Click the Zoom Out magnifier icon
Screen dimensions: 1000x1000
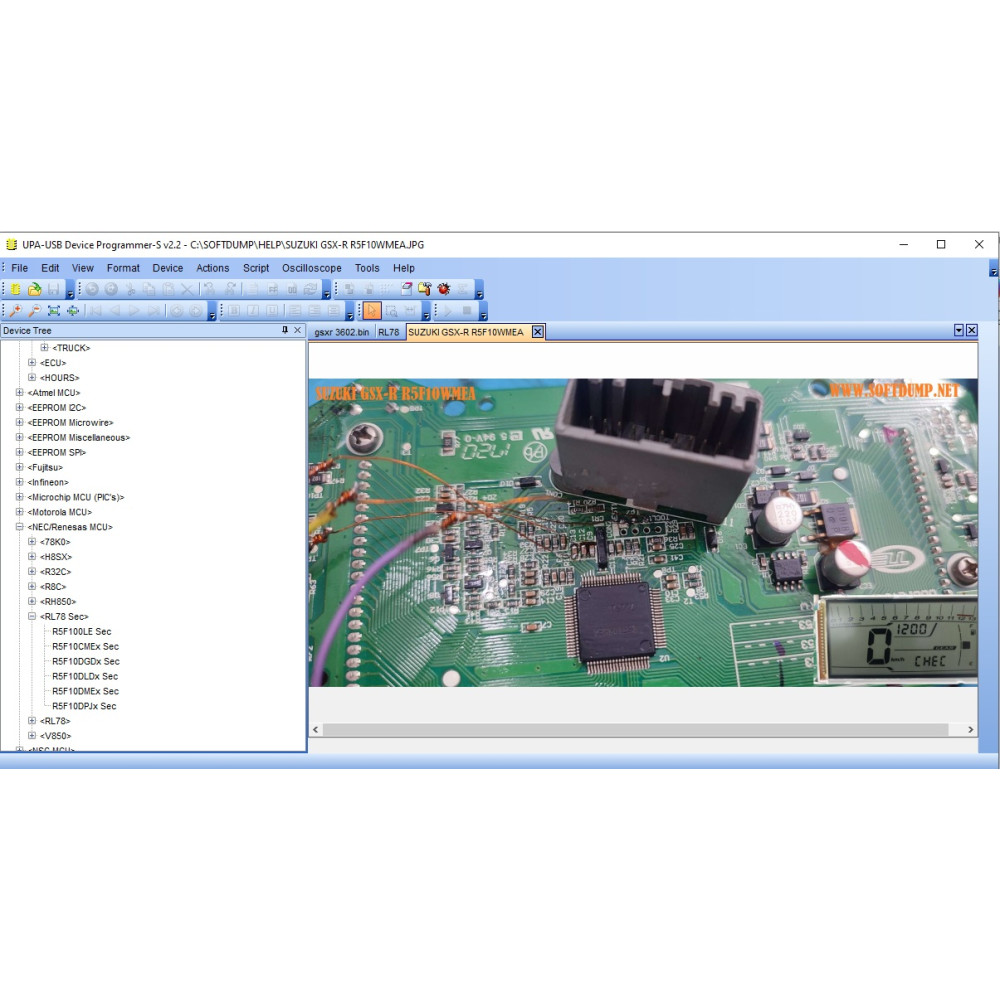[x=34, y=311]
